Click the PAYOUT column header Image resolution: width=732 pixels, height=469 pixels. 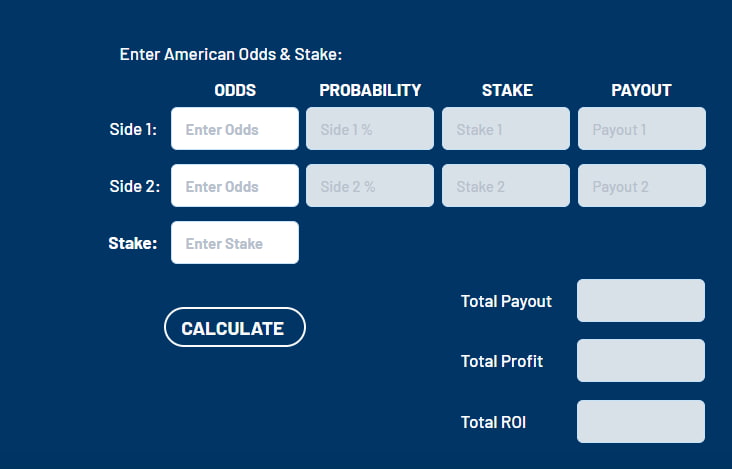click(x=641, y=90)
